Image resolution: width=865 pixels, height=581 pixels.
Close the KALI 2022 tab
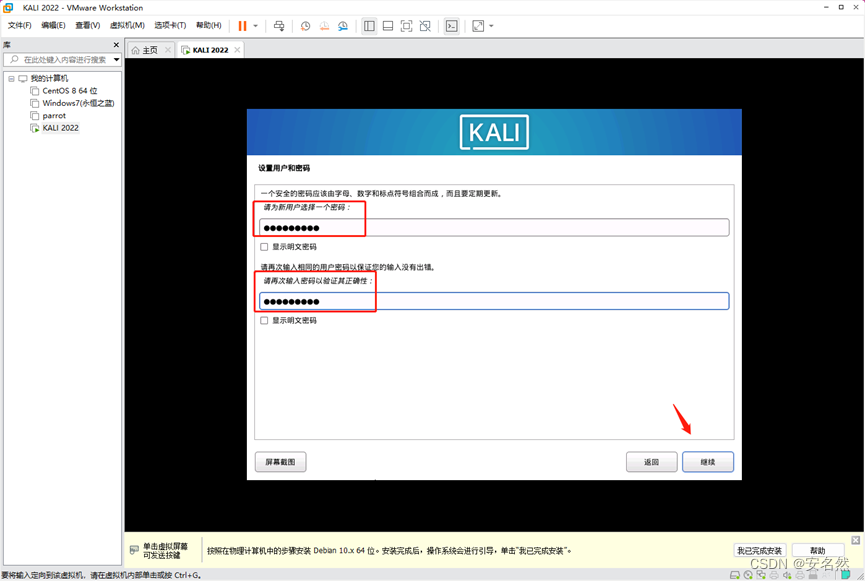coord(237,50)
